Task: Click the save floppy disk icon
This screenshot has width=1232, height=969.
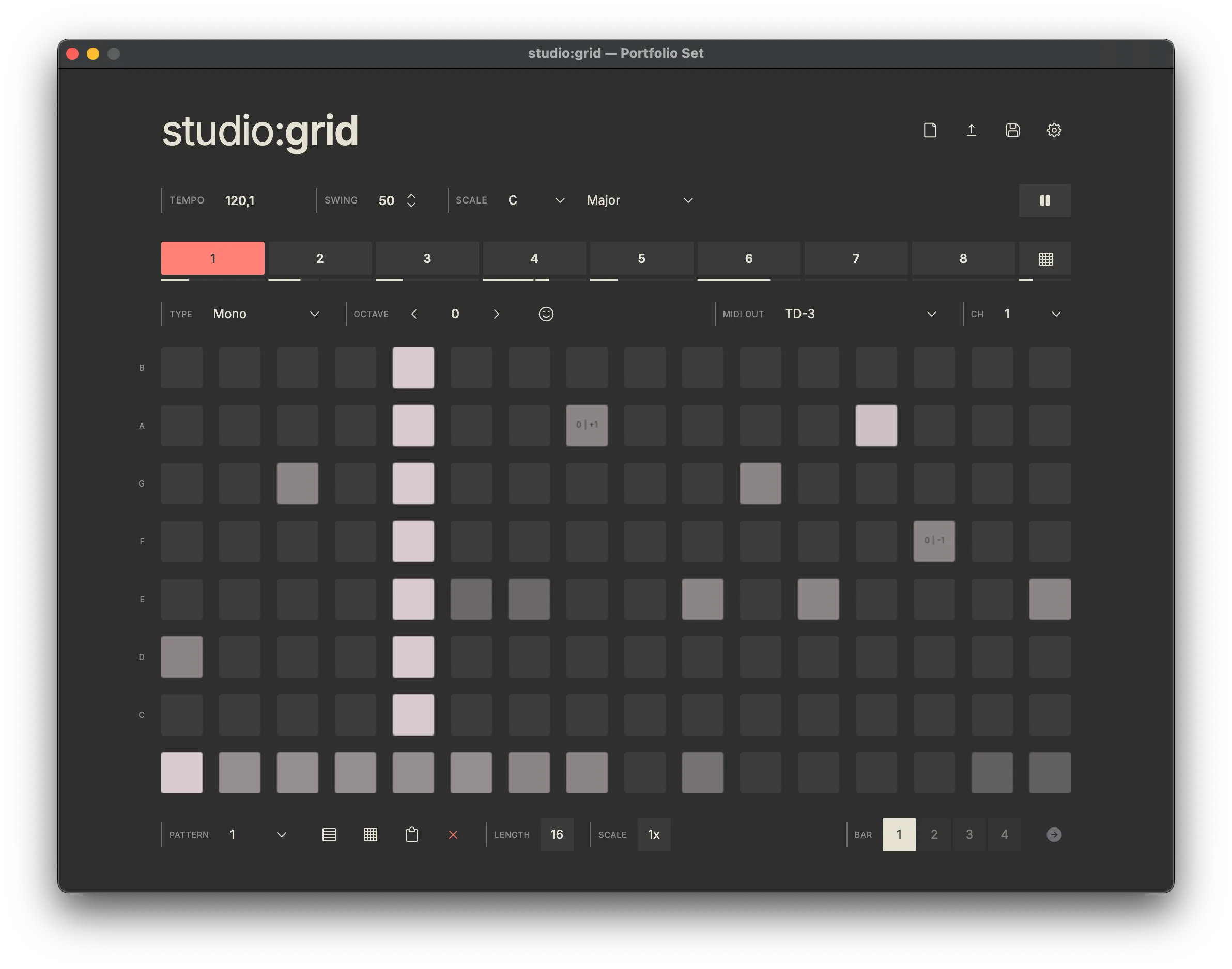Action: (x=1012, y=131)
